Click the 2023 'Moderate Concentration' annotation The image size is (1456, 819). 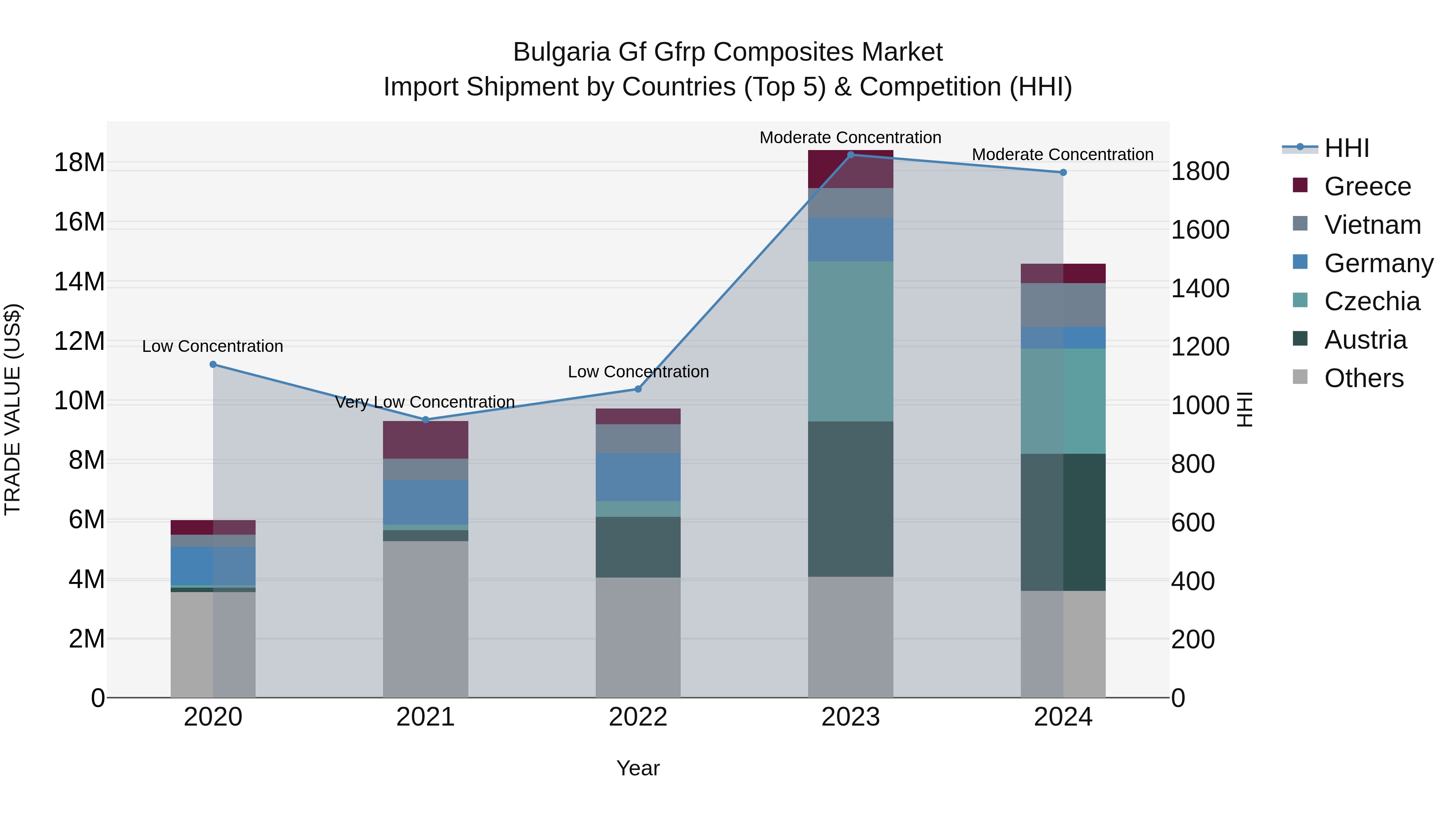coord(850,138)
